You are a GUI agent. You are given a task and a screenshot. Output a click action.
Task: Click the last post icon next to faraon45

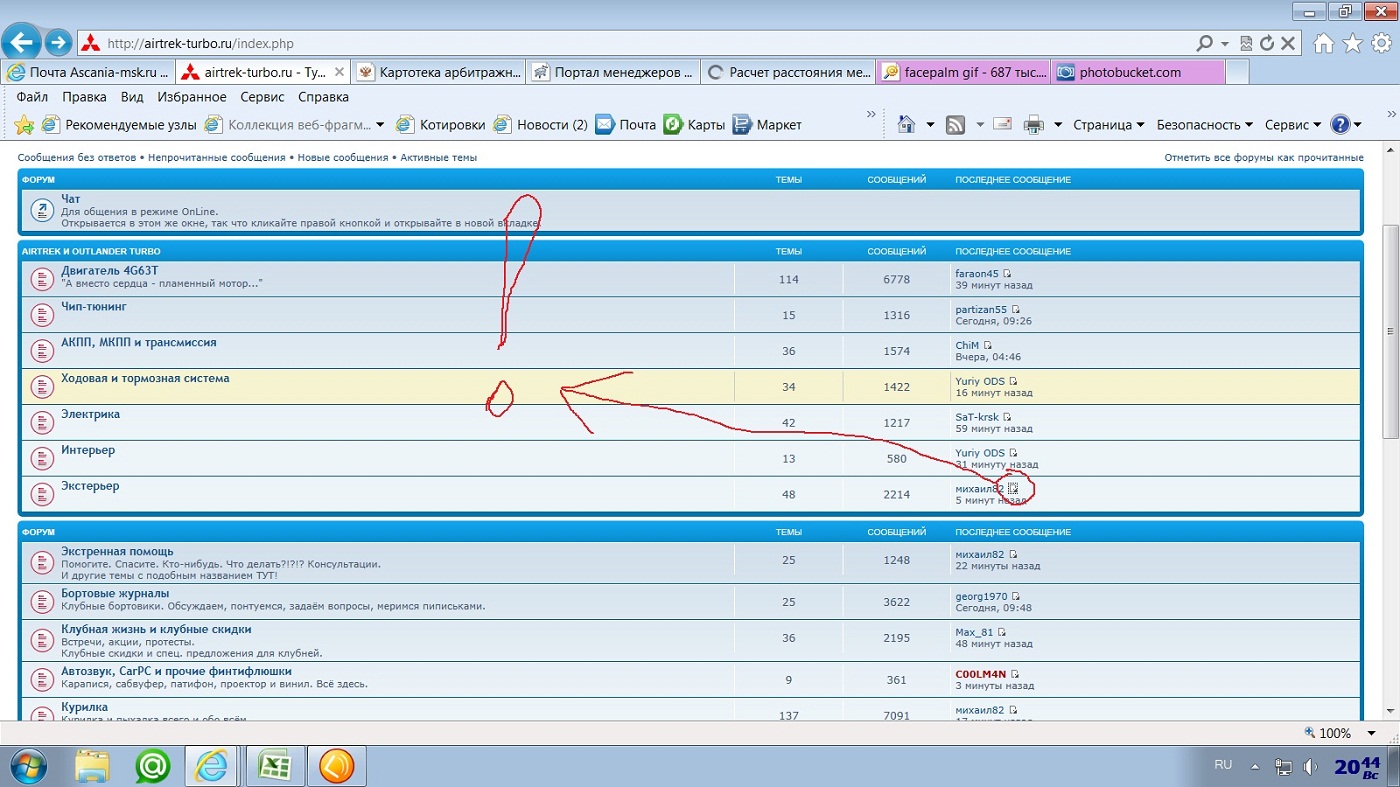[x=1007, y=274]
